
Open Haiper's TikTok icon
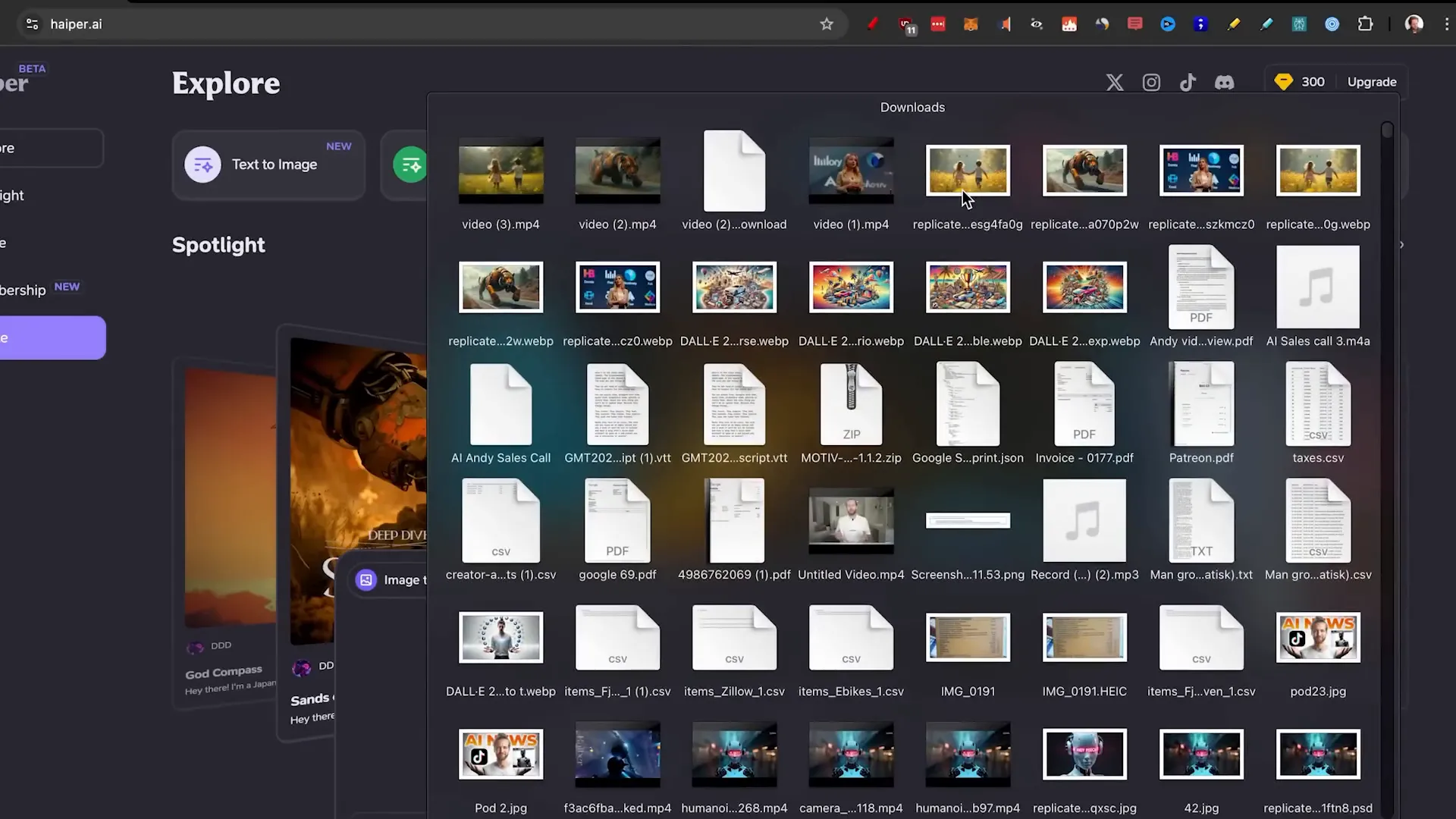tap(1188, 82)
